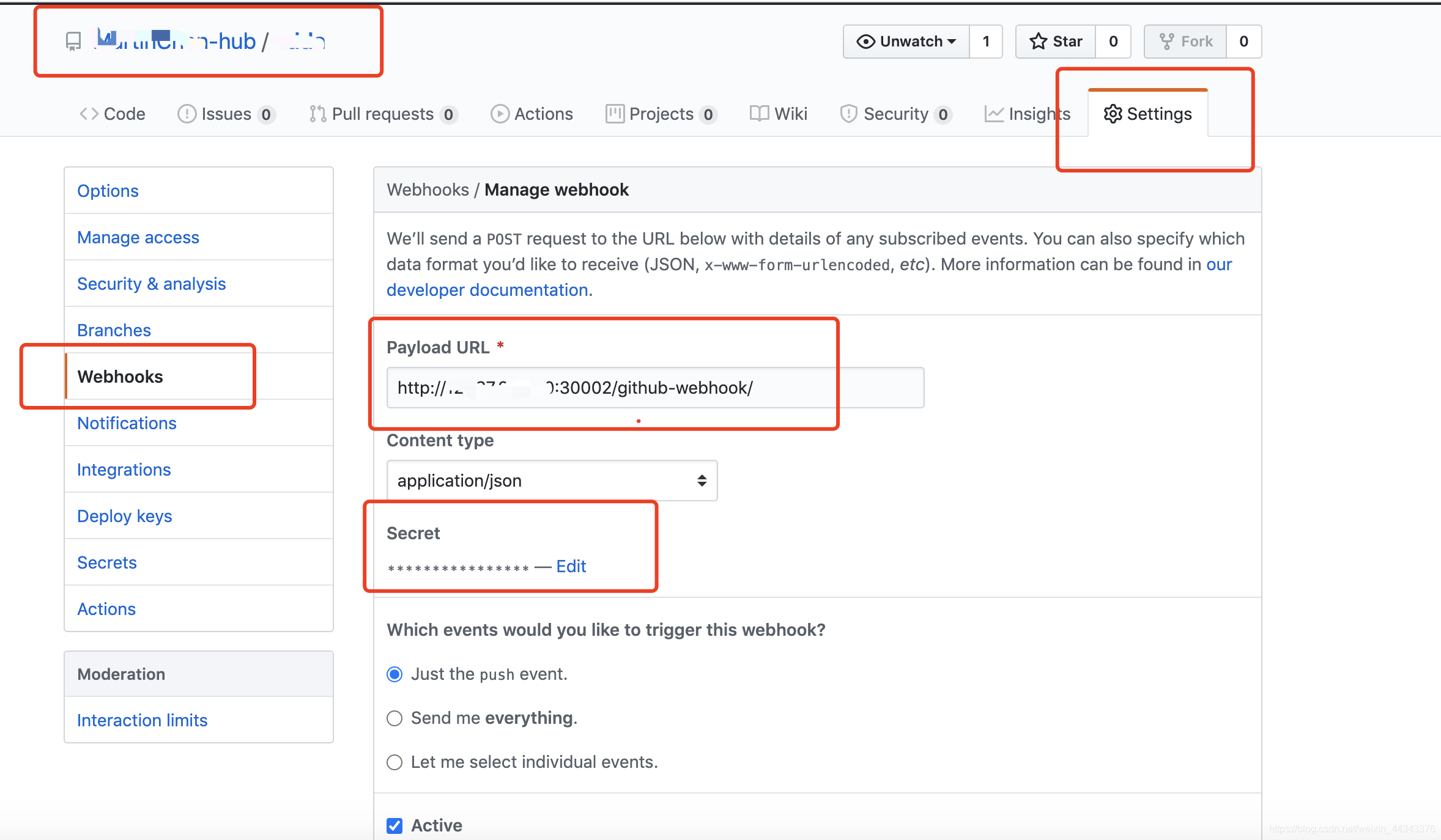Click the Issues circle icon
This screenshot has height=840, width=1441.
(187, 114)
